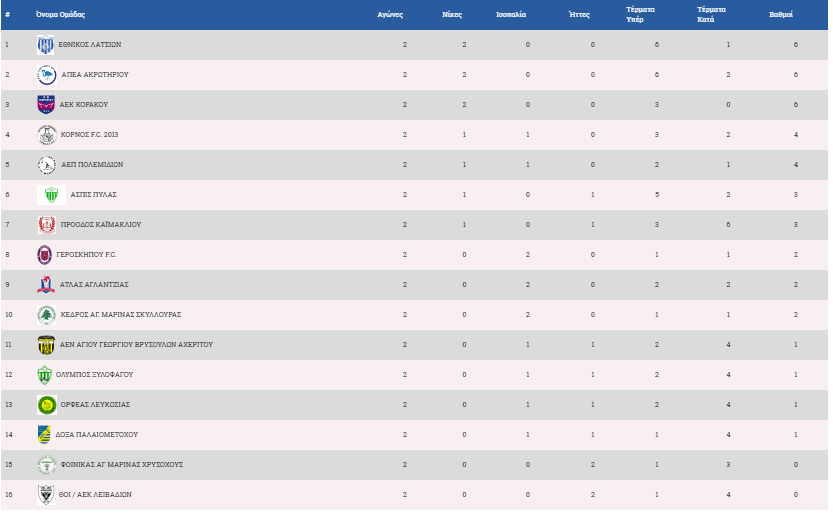833x521 pixels.
Task: Click the Ισοπαλία column header
Action: pos(511,14)
